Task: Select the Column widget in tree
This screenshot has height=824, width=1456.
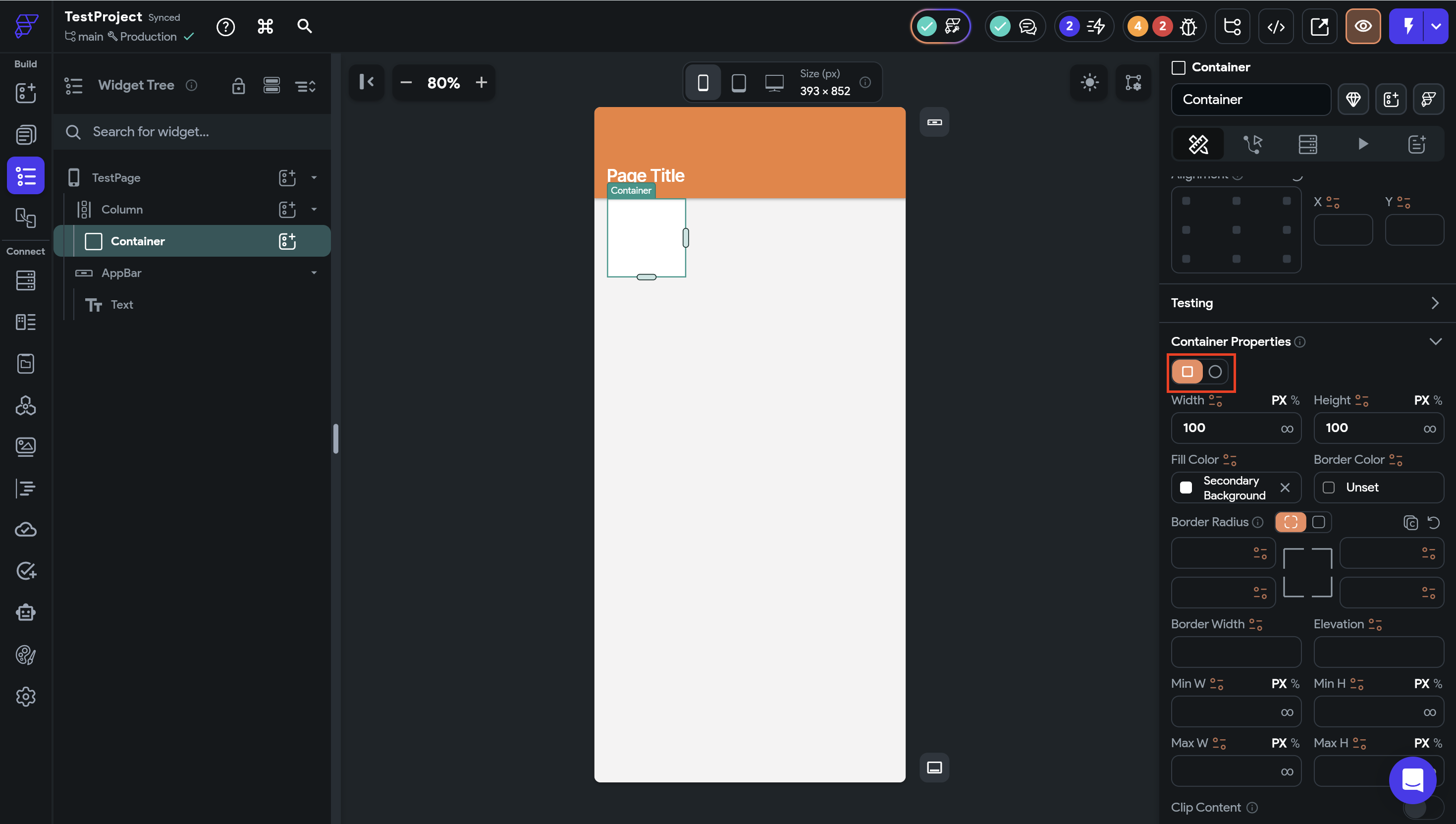Action: tap(121, 210)
